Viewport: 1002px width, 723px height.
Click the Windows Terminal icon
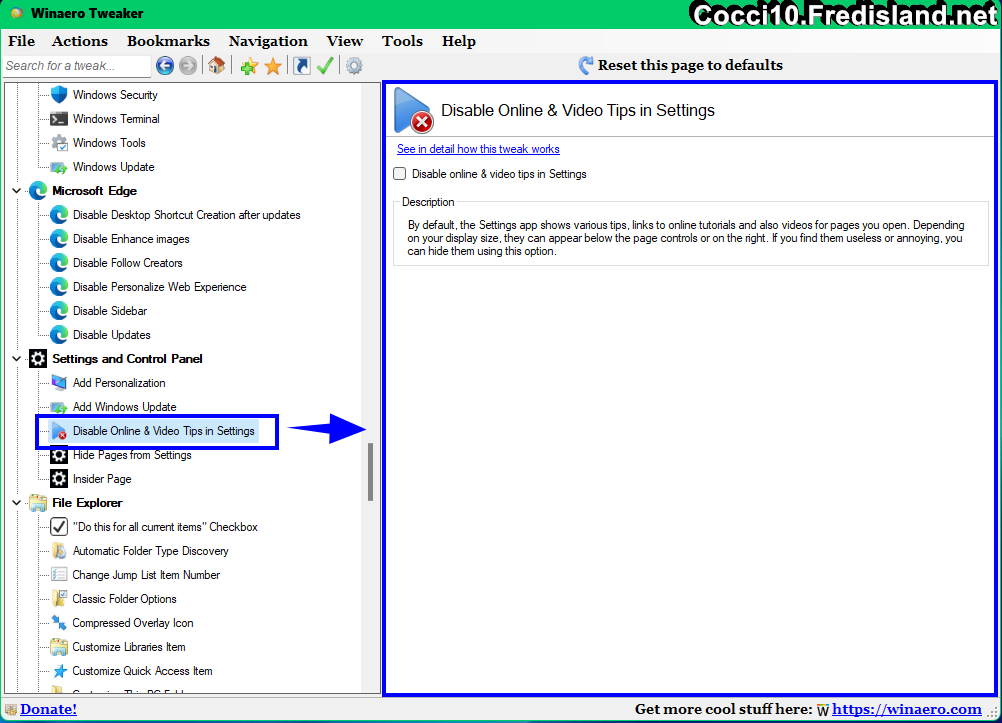(59, 119)
